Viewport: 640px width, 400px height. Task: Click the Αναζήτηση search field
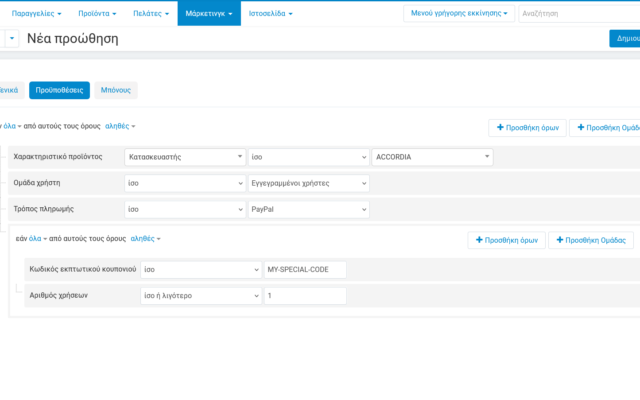coord(578,14)
